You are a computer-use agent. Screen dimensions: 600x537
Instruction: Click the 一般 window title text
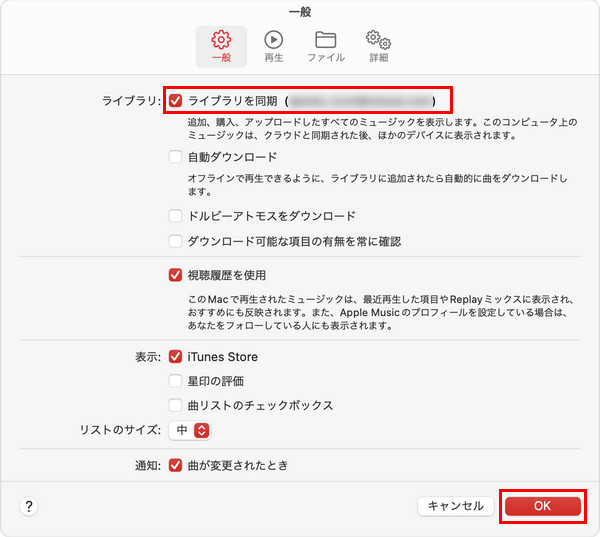300,12
